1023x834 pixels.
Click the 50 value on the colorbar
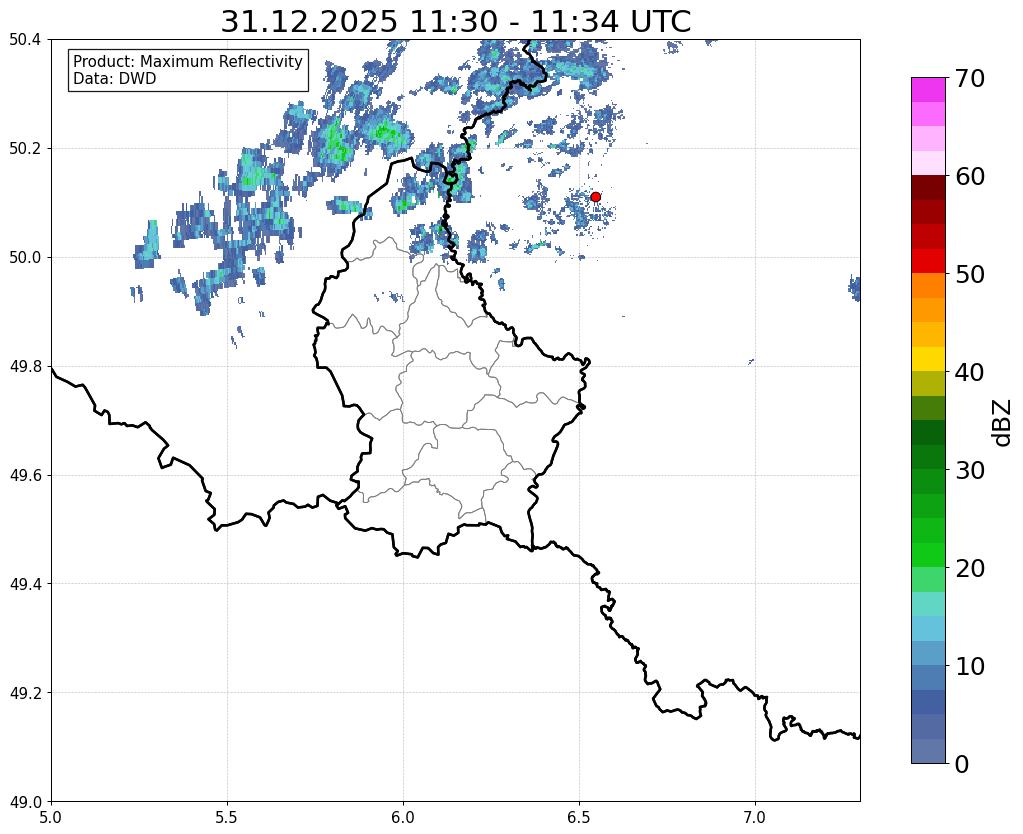(969, 274)
